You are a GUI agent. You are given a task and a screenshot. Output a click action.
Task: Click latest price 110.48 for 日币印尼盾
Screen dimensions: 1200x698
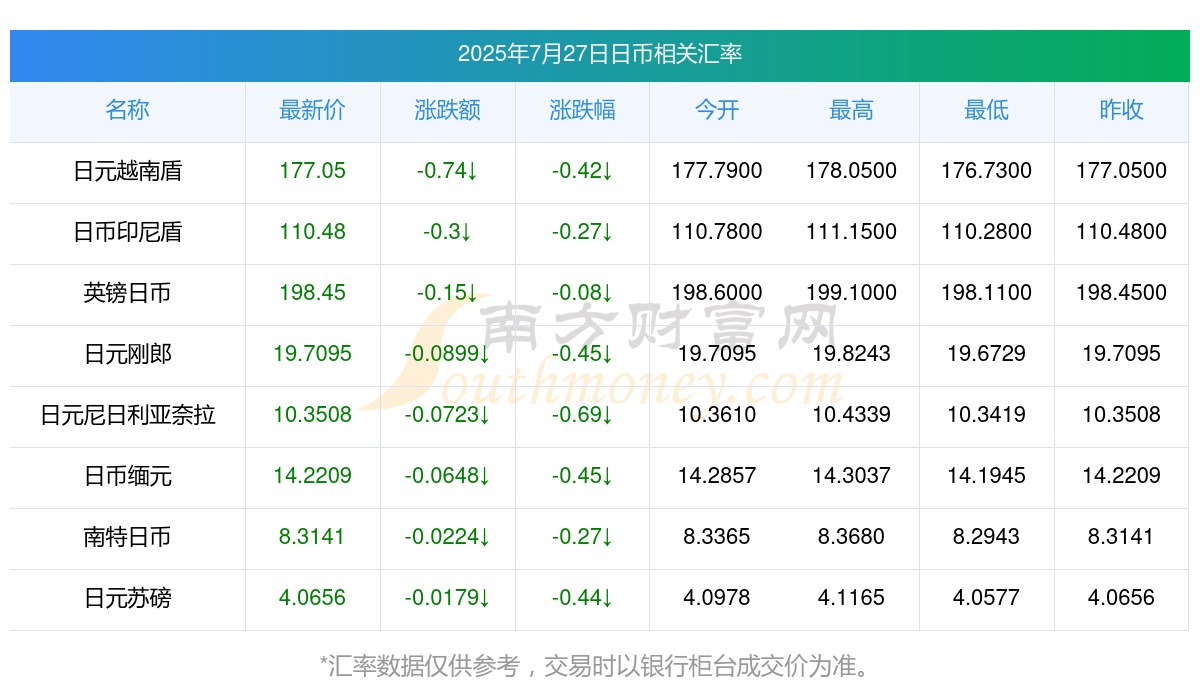pos(313,232)
